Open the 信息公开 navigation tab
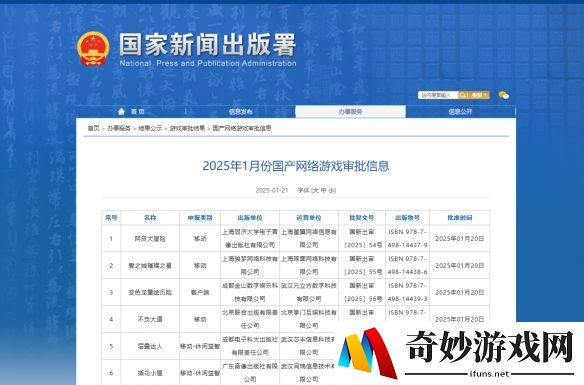The height and width of the screenshot is (385, 584). click(x=460, y=112)
